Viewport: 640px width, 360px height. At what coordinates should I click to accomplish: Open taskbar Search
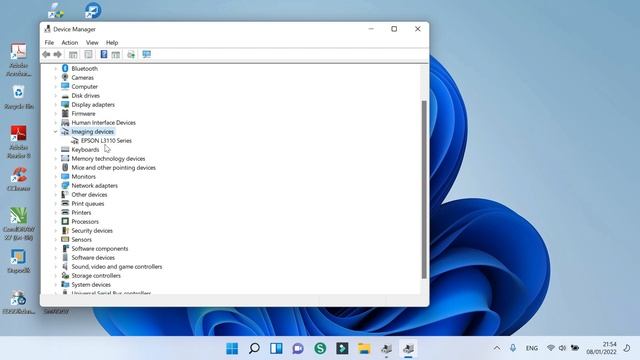tap(254, 348)
